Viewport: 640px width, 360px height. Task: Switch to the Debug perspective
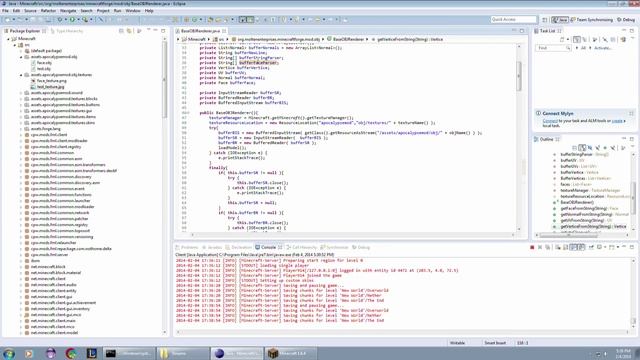(x=625, y=20)
